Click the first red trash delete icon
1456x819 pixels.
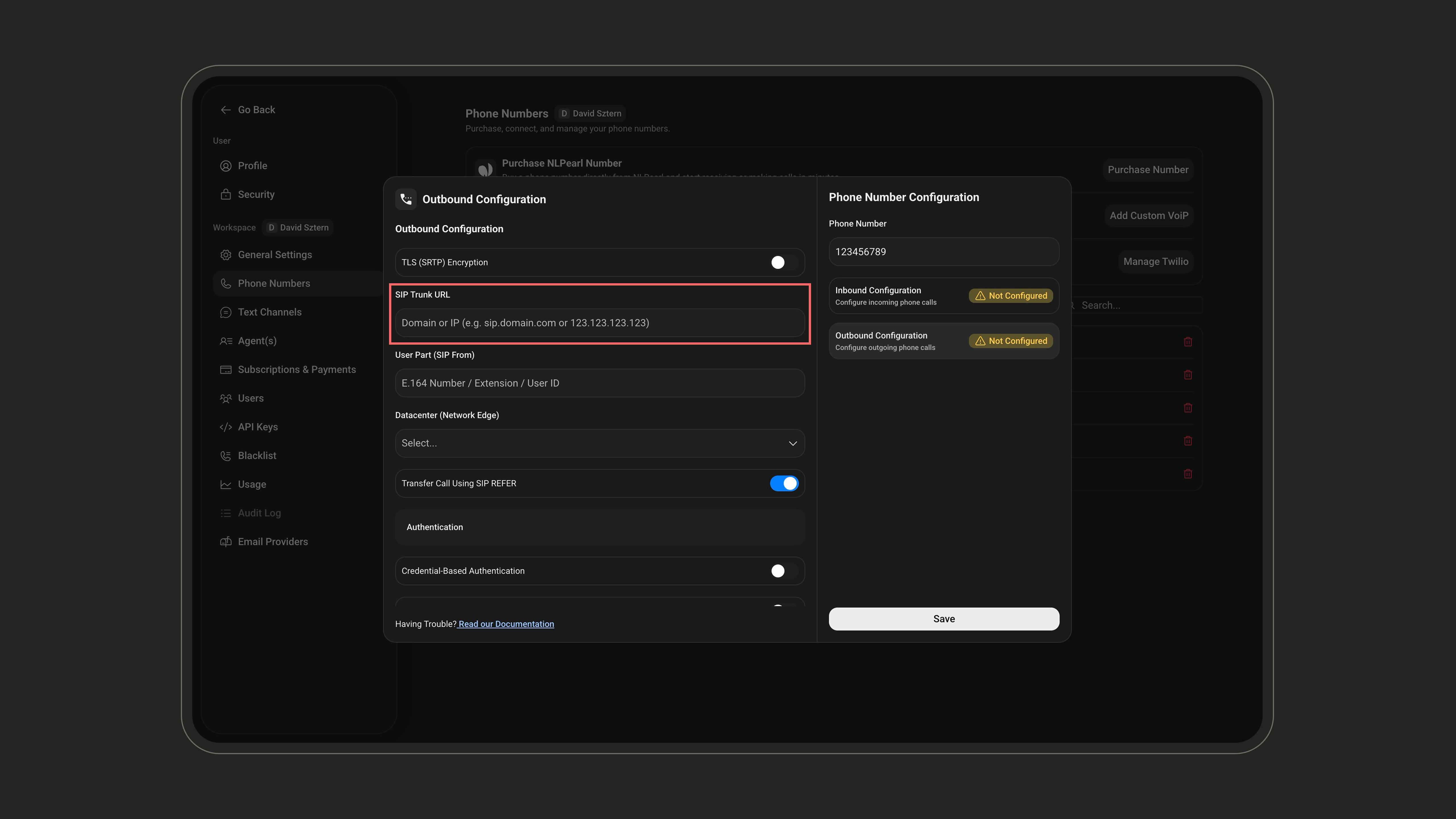1188,341
